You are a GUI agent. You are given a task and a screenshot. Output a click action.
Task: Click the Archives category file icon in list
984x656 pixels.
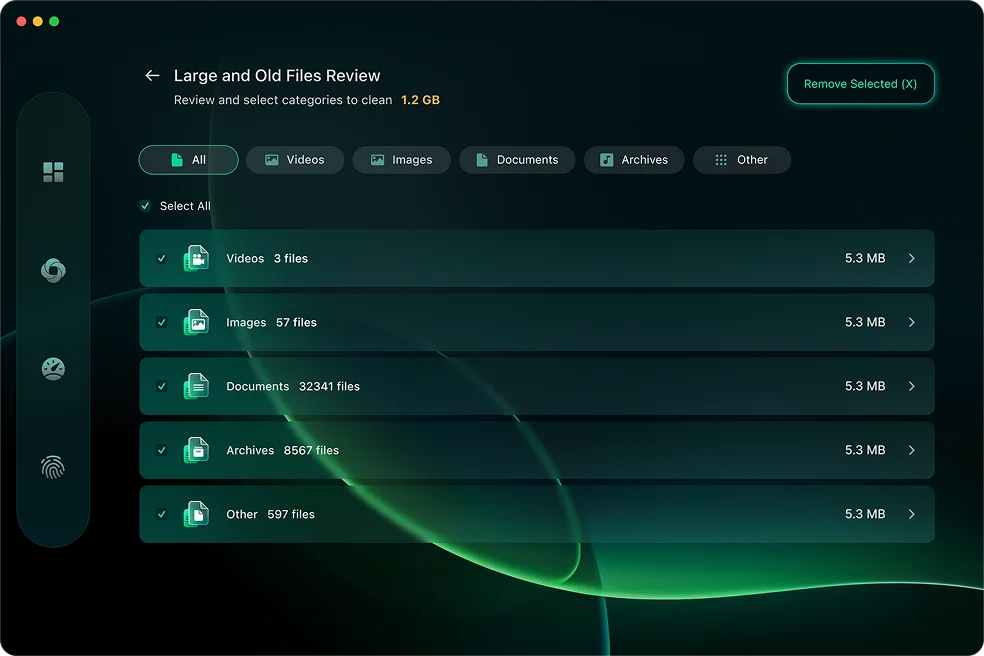click(196, 450)
